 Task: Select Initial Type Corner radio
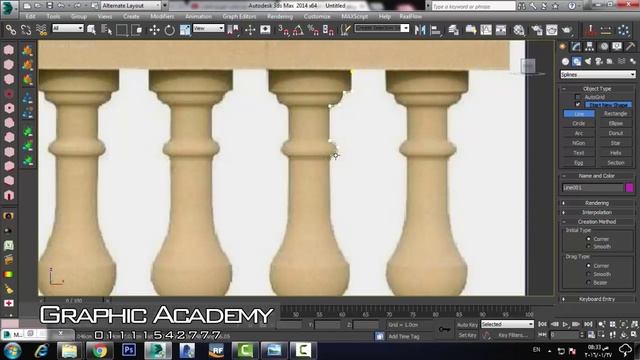[x=588, y=239]
